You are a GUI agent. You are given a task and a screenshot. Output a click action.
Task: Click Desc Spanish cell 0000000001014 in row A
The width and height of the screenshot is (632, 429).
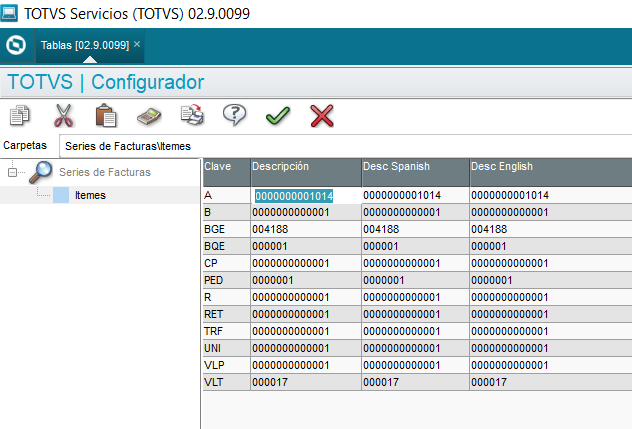416,196
